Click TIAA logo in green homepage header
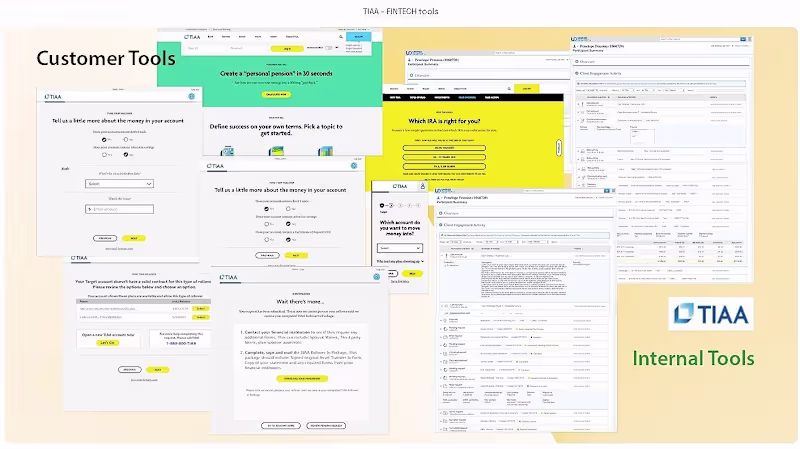 tap(192, 37)
